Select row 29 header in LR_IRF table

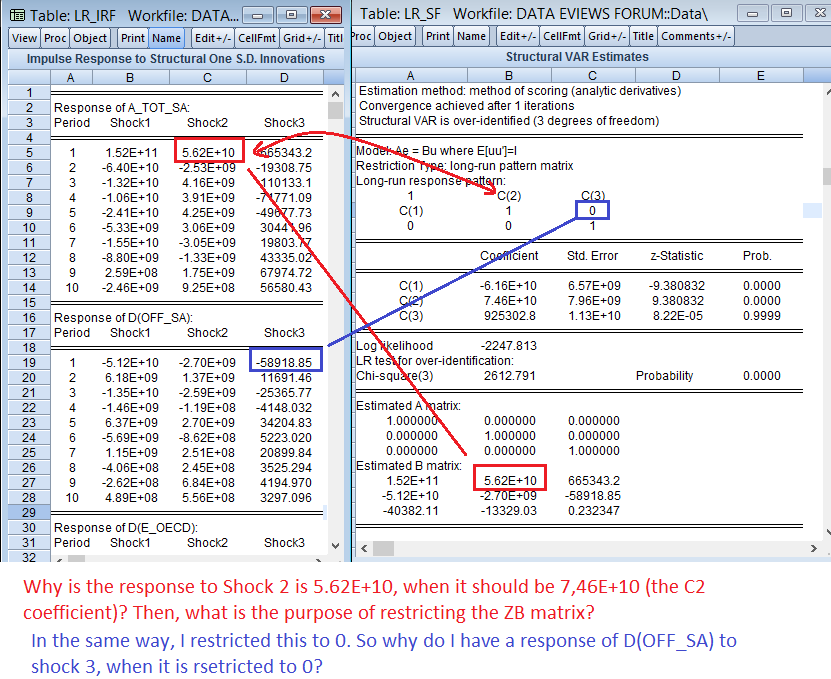[28, 512]
